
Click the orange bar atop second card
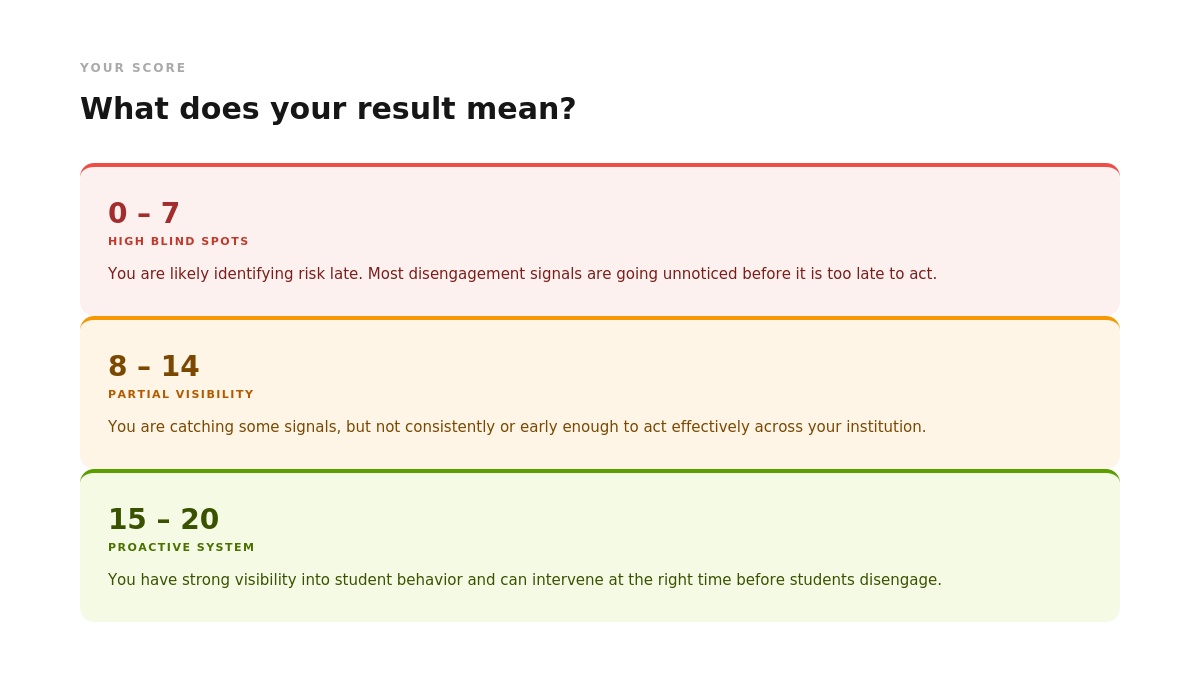[x=600, y=318]
